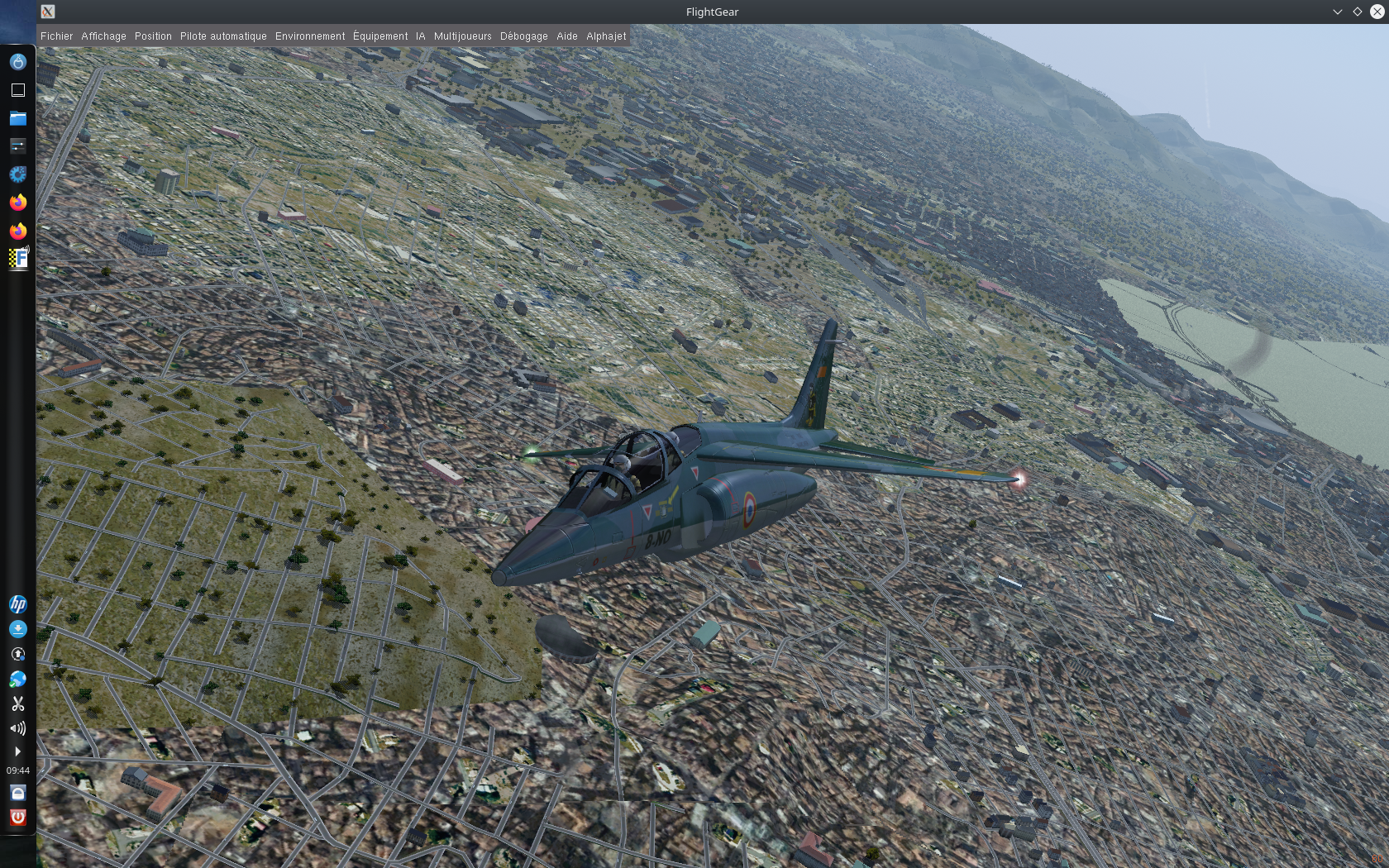The image size is (1389, 868).
Task: Launch the lower Firefox icon
Action: 17,231
